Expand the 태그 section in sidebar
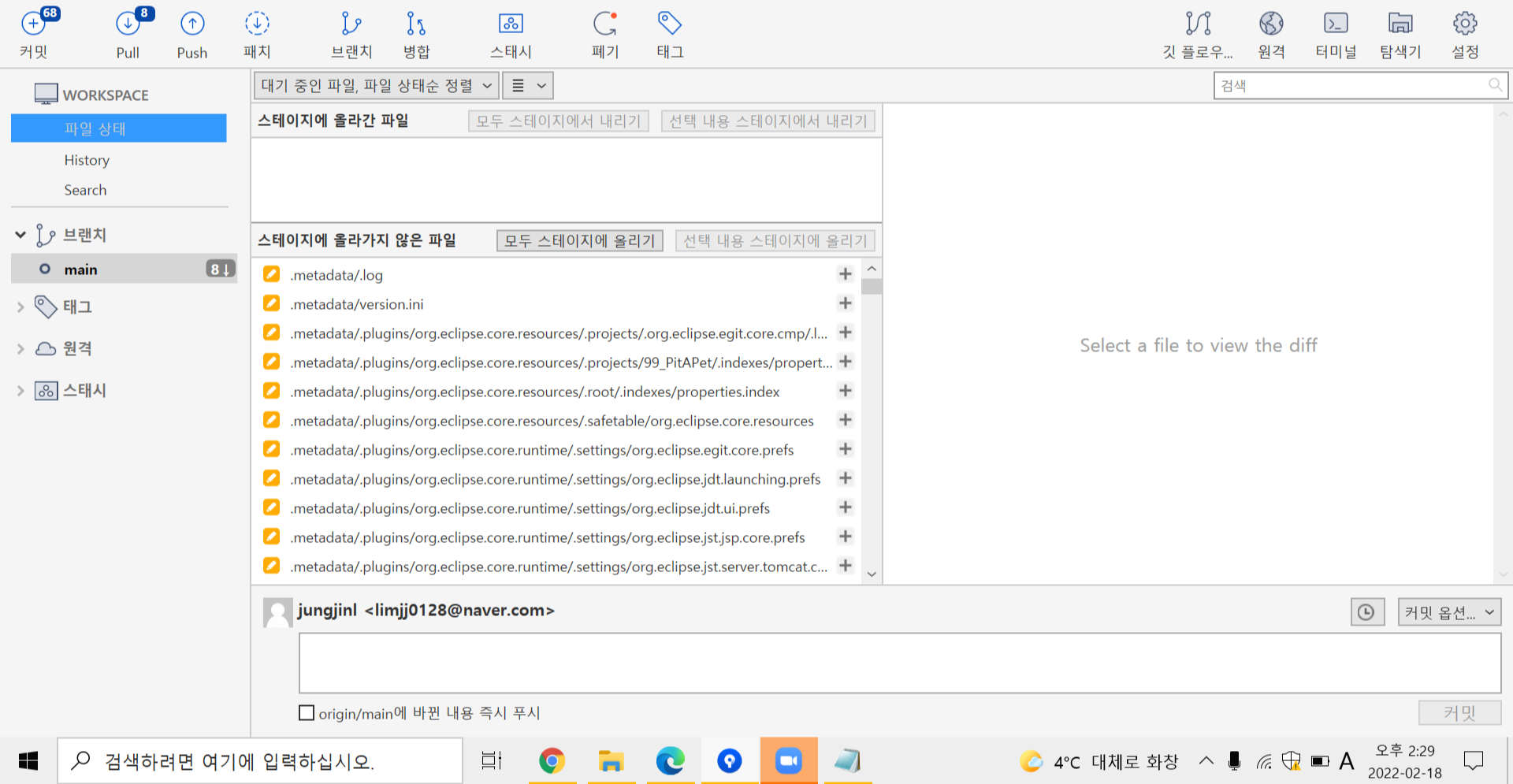 coord(20,307)
